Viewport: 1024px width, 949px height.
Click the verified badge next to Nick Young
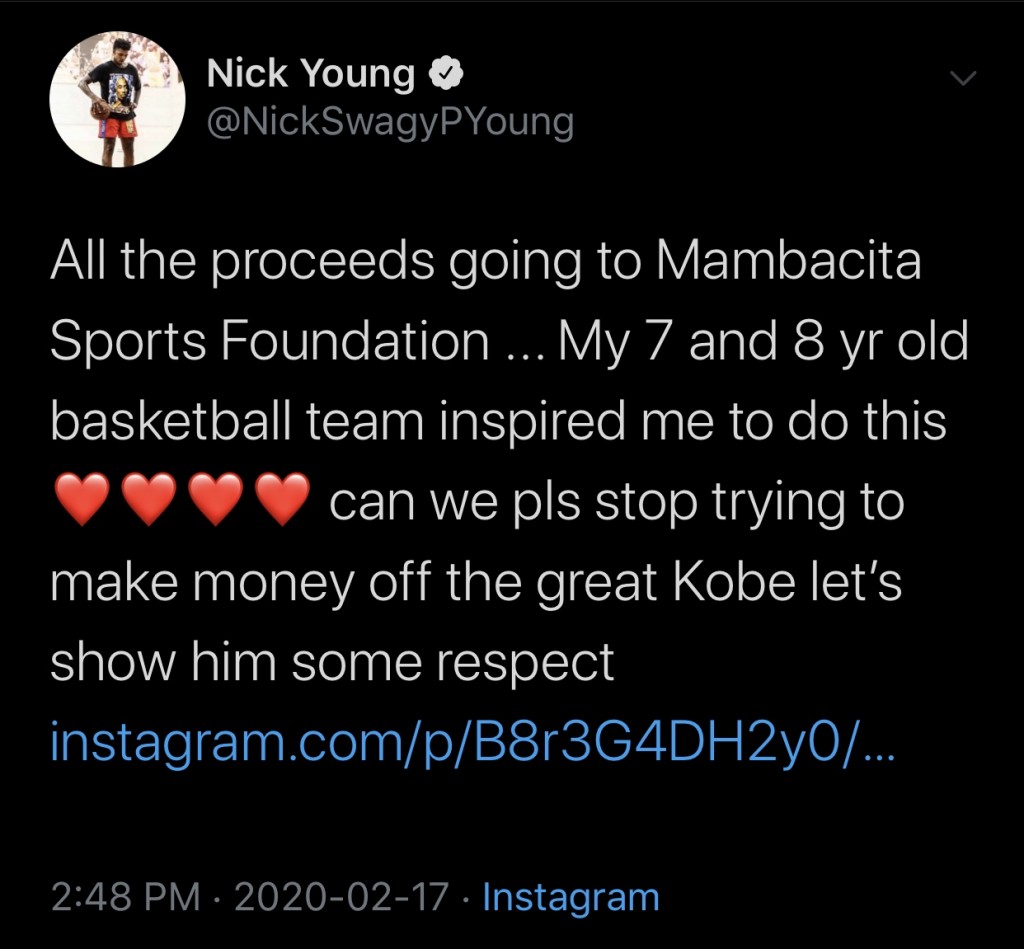click(447, 71)
